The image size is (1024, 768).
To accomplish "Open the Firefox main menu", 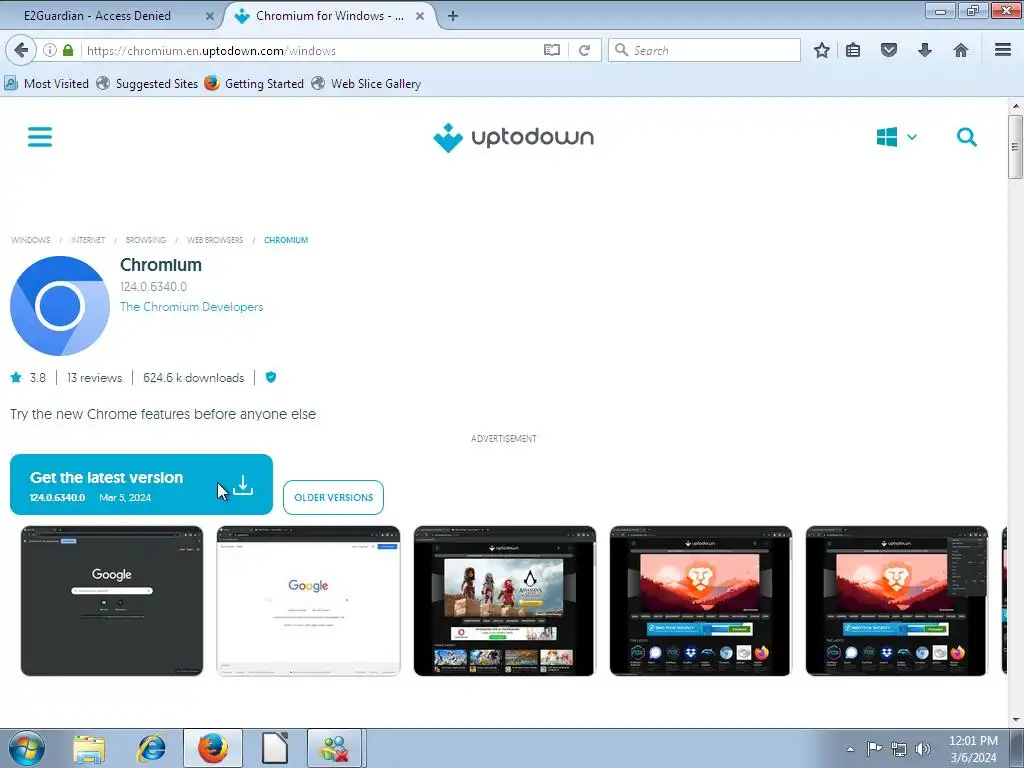I will (1003, 50).
